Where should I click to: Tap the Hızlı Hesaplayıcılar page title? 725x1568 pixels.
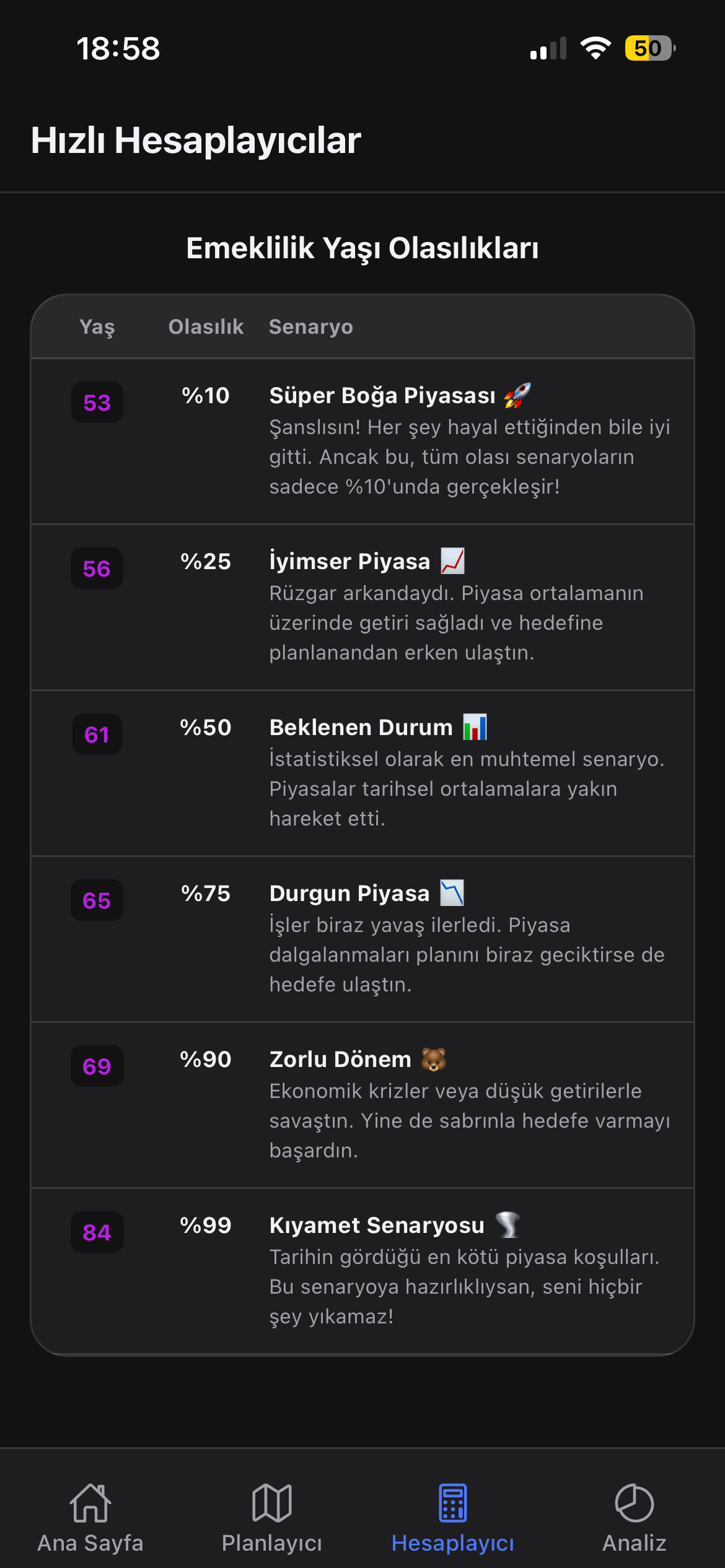[x=196, y=141]
